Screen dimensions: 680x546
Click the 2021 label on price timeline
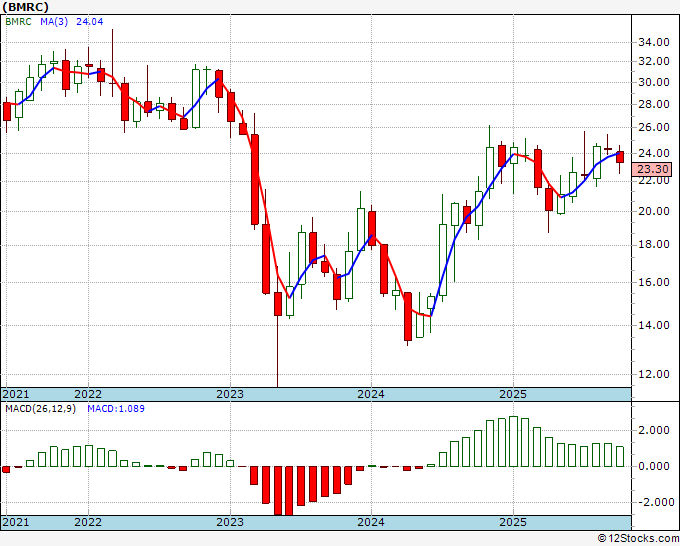[16, 394]
